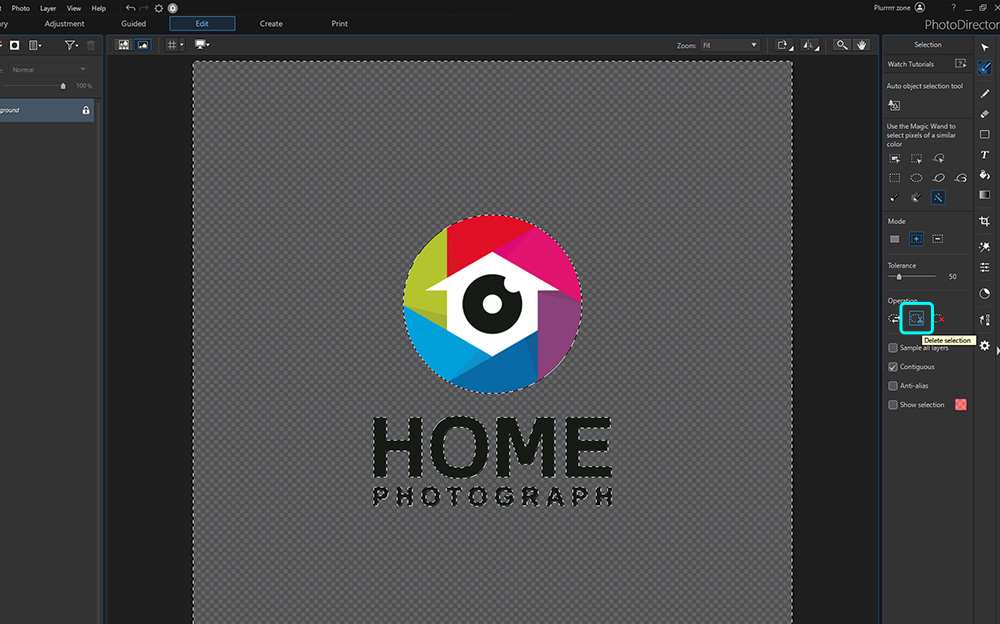Choose the smart selection brush tool
The width and height of the screenshot is (1000, 624).
(916, 198)
